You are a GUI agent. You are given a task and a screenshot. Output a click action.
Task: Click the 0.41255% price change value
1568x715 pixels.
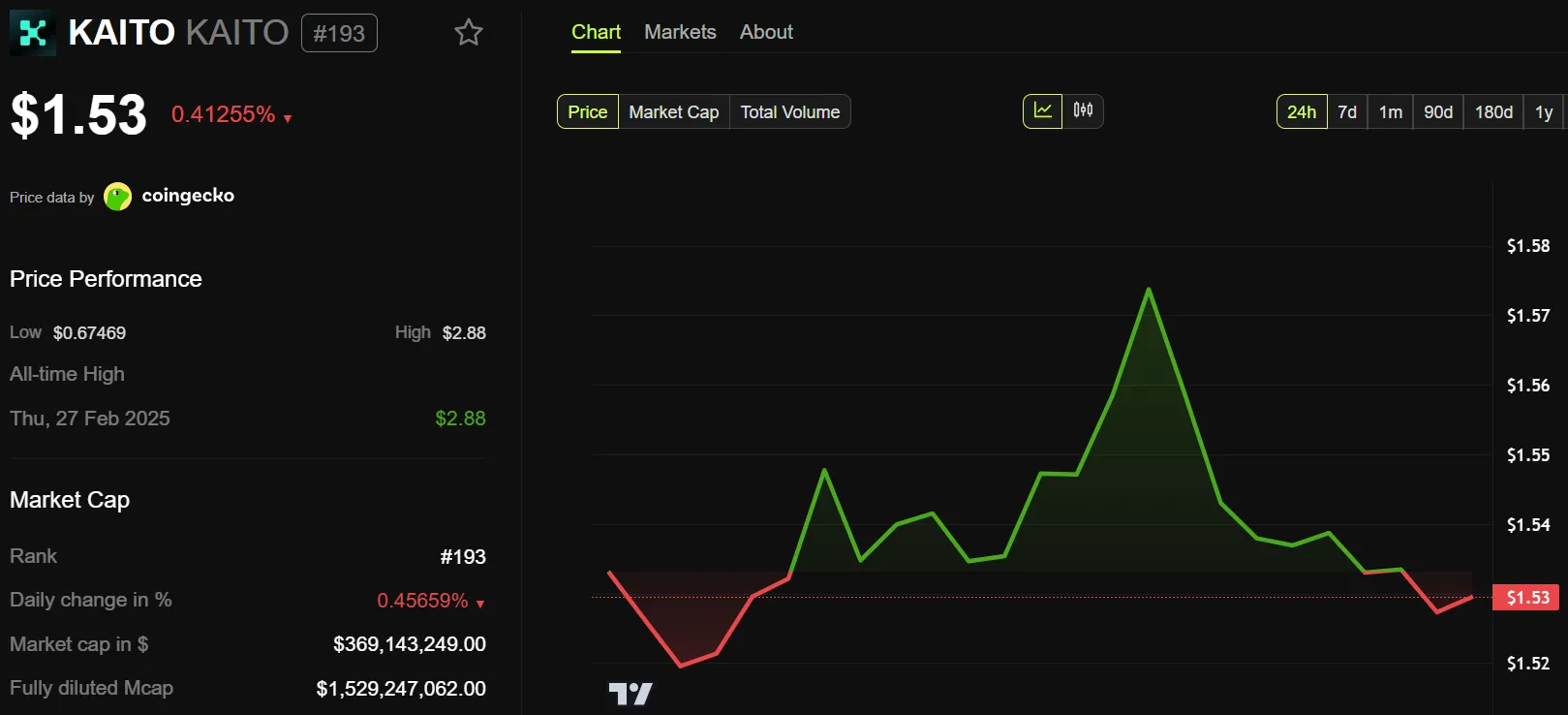click(x=224, y=114)
